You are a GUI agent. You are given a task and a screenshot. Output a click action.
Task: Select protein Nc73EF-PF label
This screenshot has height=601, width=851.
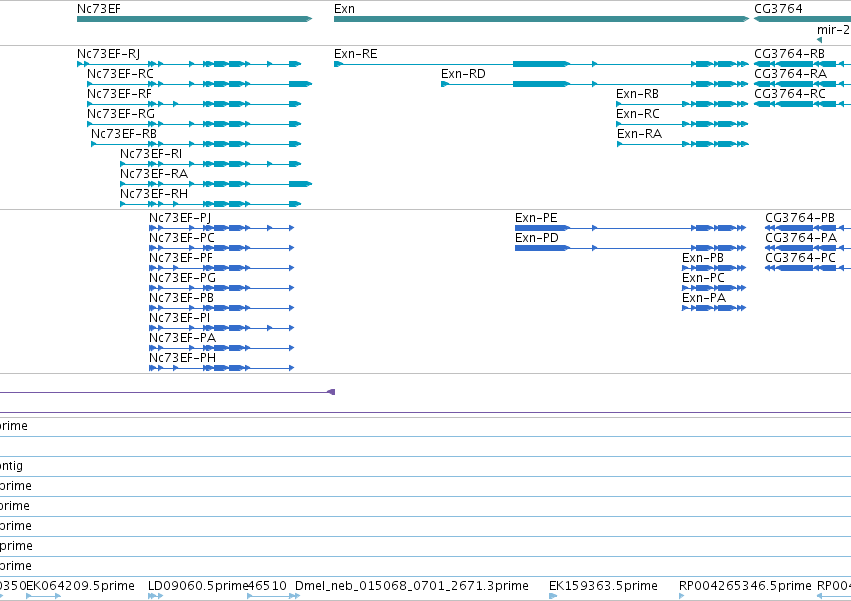(x=181, y=258)
